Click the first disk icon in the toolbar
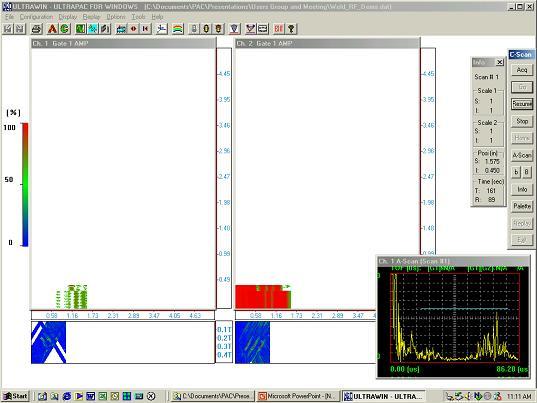The image size is (537, 403). 8,29
